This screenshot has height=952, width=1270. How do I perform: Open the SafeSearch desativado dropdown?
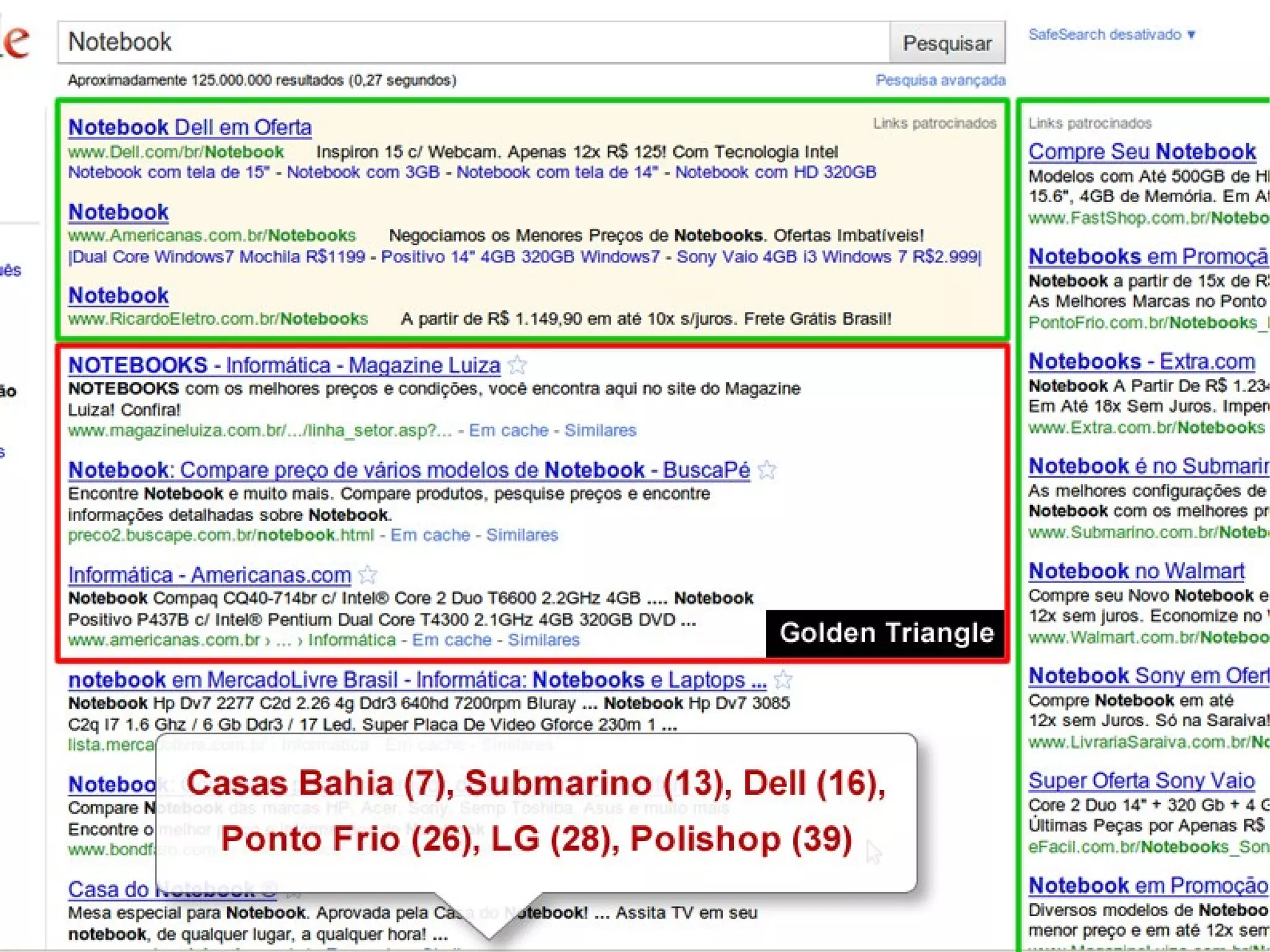click(x=1111, y=35)
